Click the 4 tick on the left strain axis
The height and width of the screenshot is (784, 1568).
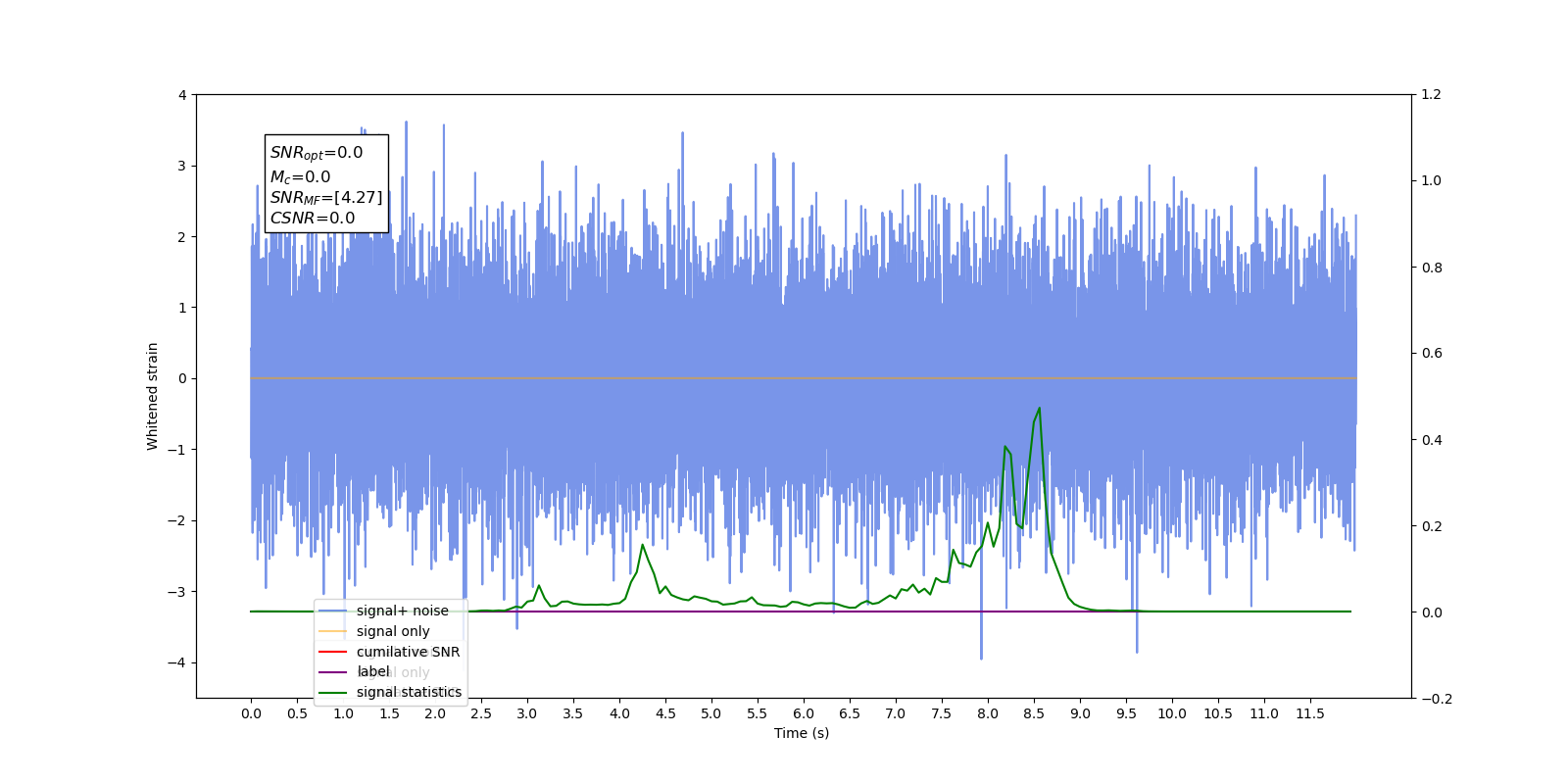tap(182, 95)
